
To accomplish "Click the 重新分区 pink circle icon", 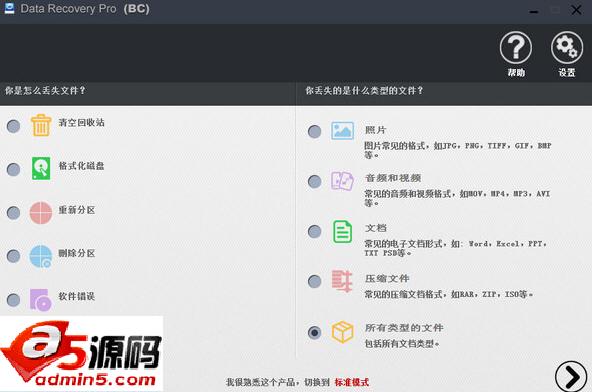I will [x=41, y=213].
